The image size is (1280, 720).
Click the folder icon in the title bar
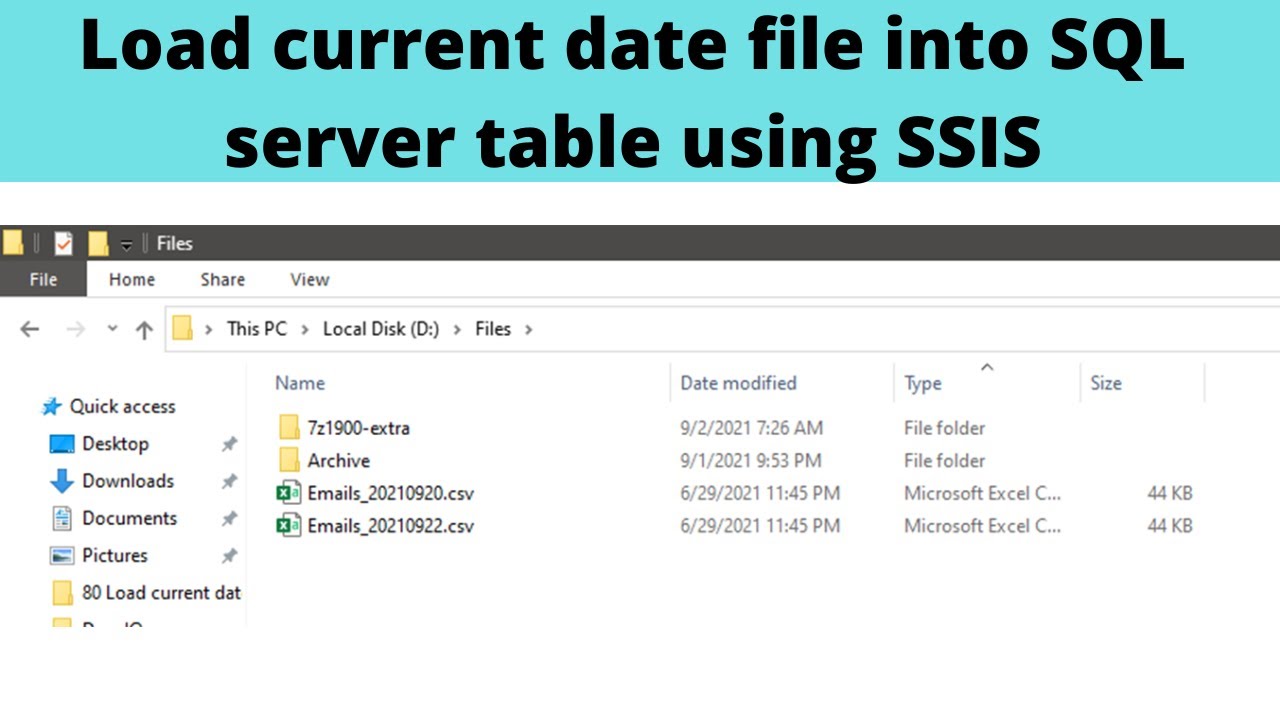click(12, 243)
